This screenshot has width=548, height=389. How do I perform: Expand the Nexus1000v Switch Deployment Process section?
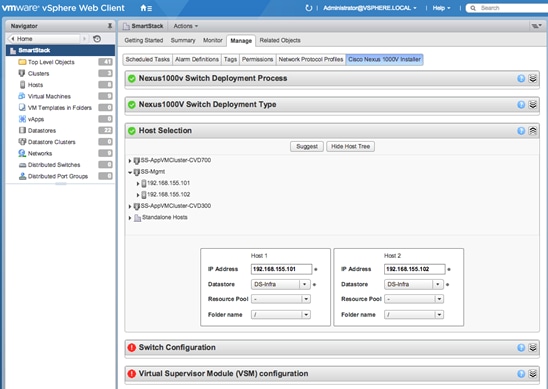(533, 78)
